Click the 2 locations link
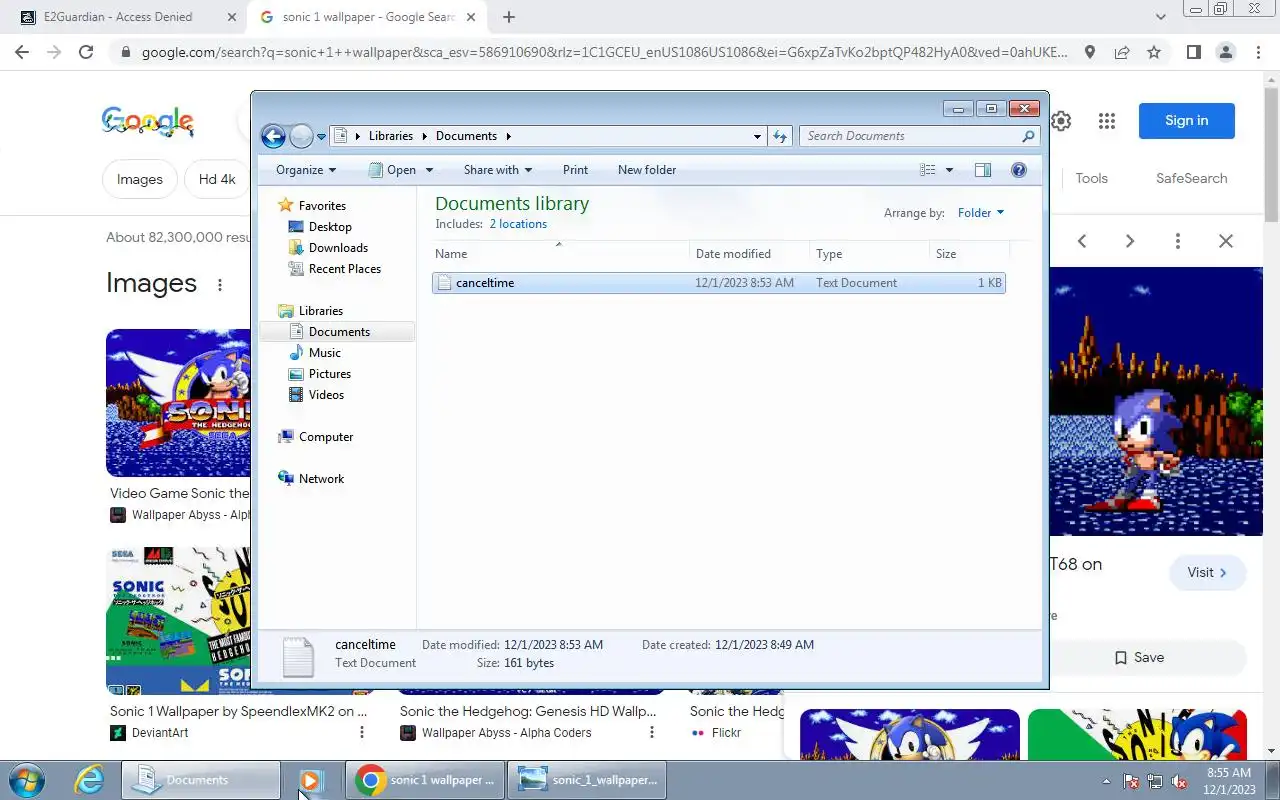The width and height of the screenshot is (1280, 800). [518, 224]
